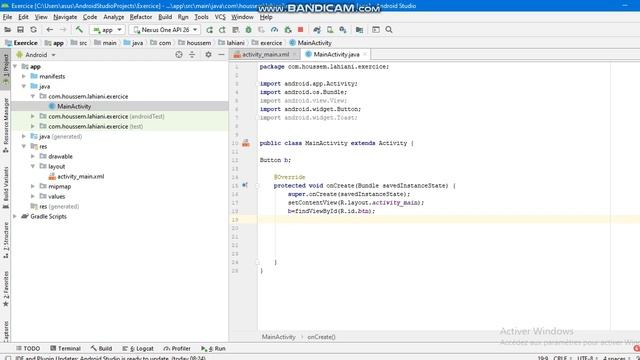Image resolution: width=640 pixels, height=360 pixels.
Task: Open the AVD Manager icon
Action: point(330,30)
